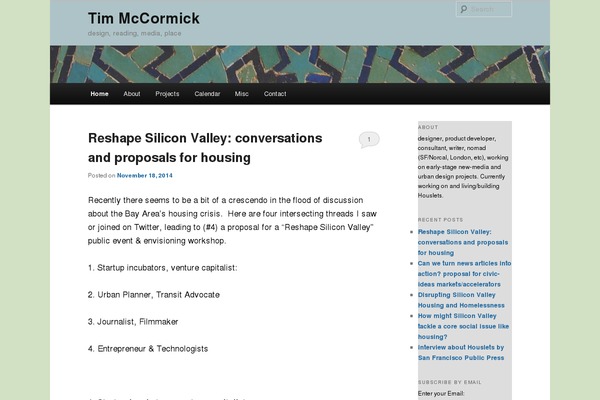The height and width of the screenshot is (400, 600).
Task: Open How might Silicon Valley tackle housing post
Action: (x=463, y=326)
